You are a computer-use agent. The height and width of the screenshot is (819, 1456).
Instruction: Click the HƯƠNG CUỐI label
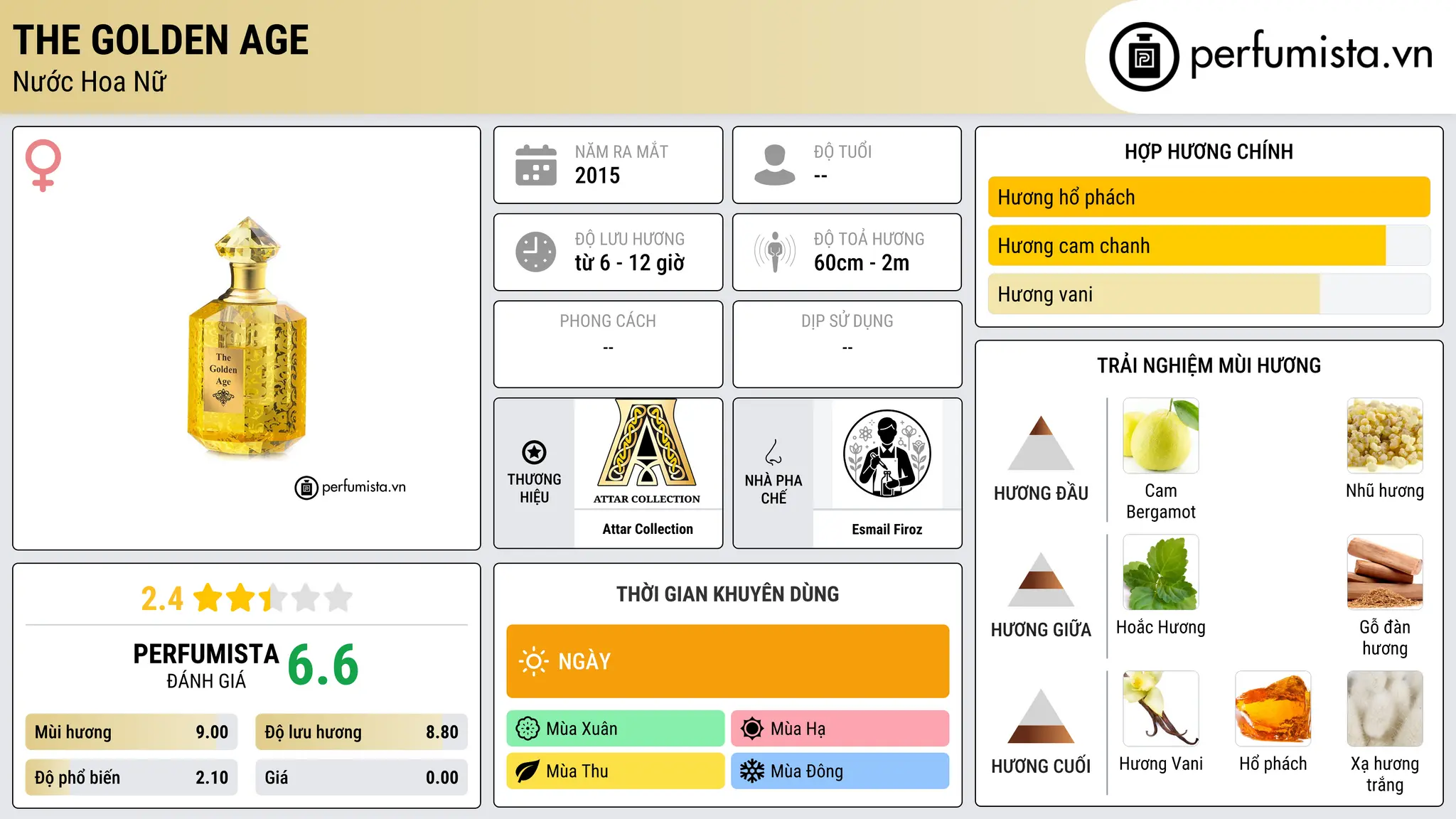coord(1042,766)
